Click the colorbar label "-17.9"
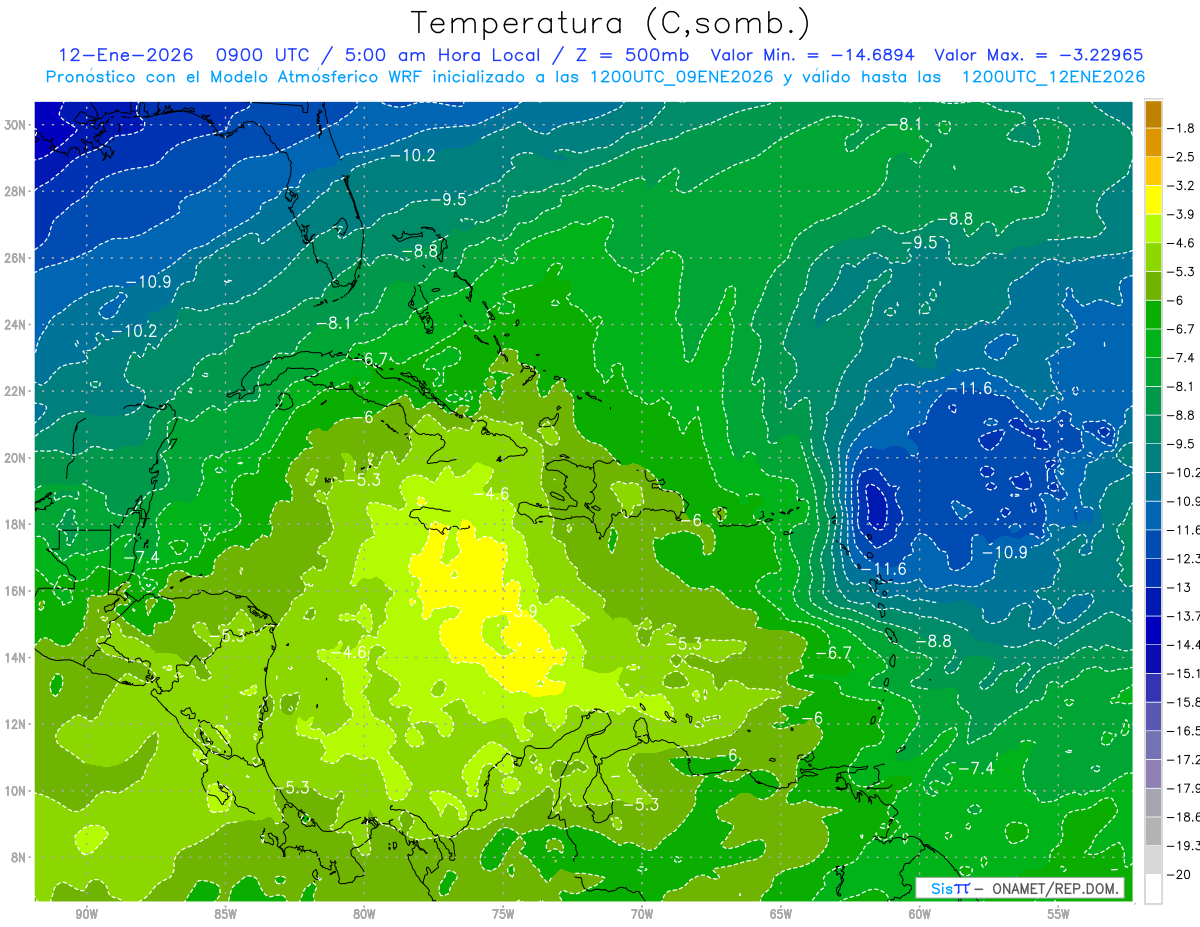Image resolution: width=1200 pixels, height=927 pixels. 1186,788
